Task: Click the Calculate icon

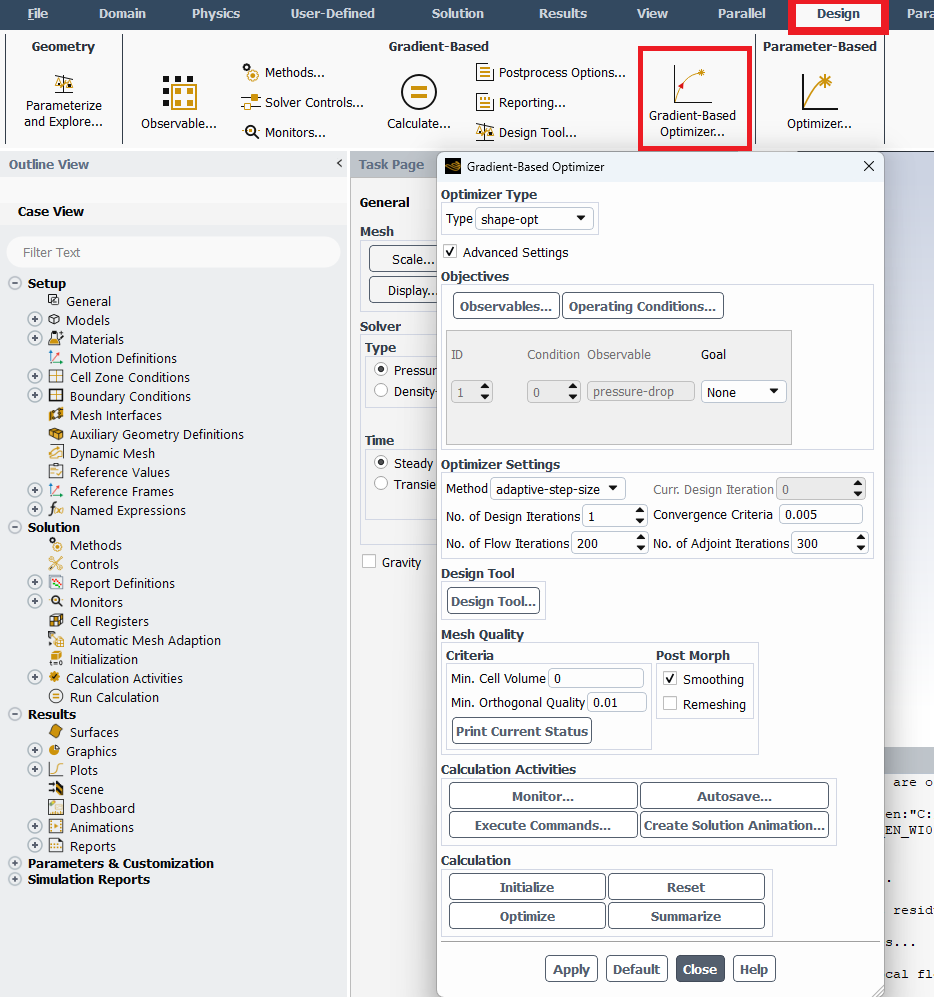Action: coord(419,95)
